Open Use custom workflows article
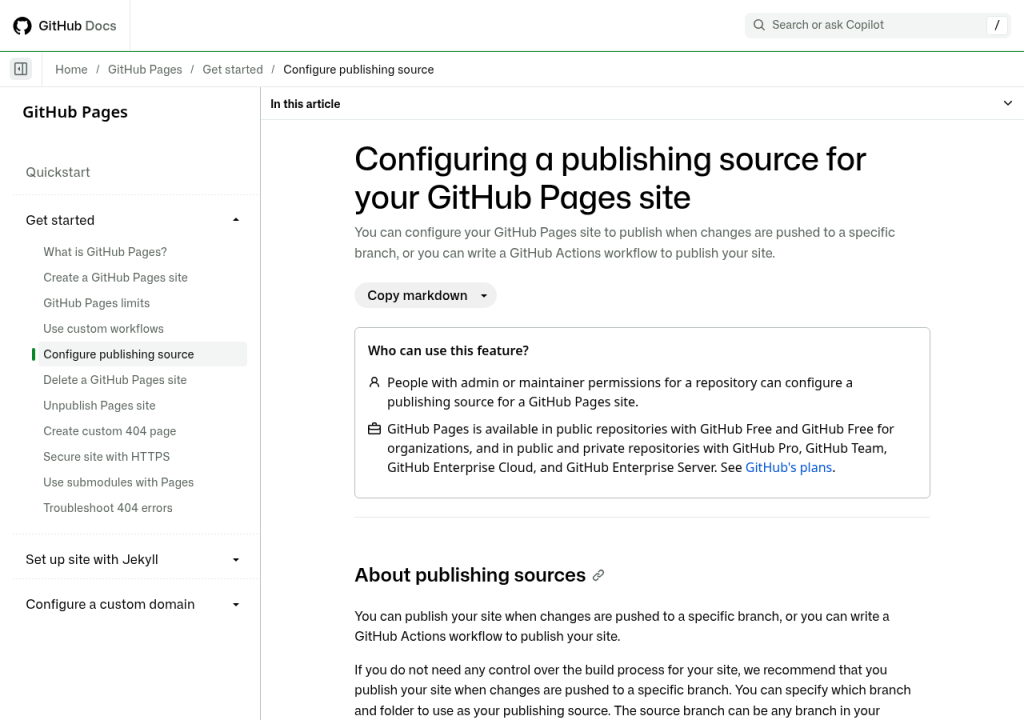 coord(103,328)
